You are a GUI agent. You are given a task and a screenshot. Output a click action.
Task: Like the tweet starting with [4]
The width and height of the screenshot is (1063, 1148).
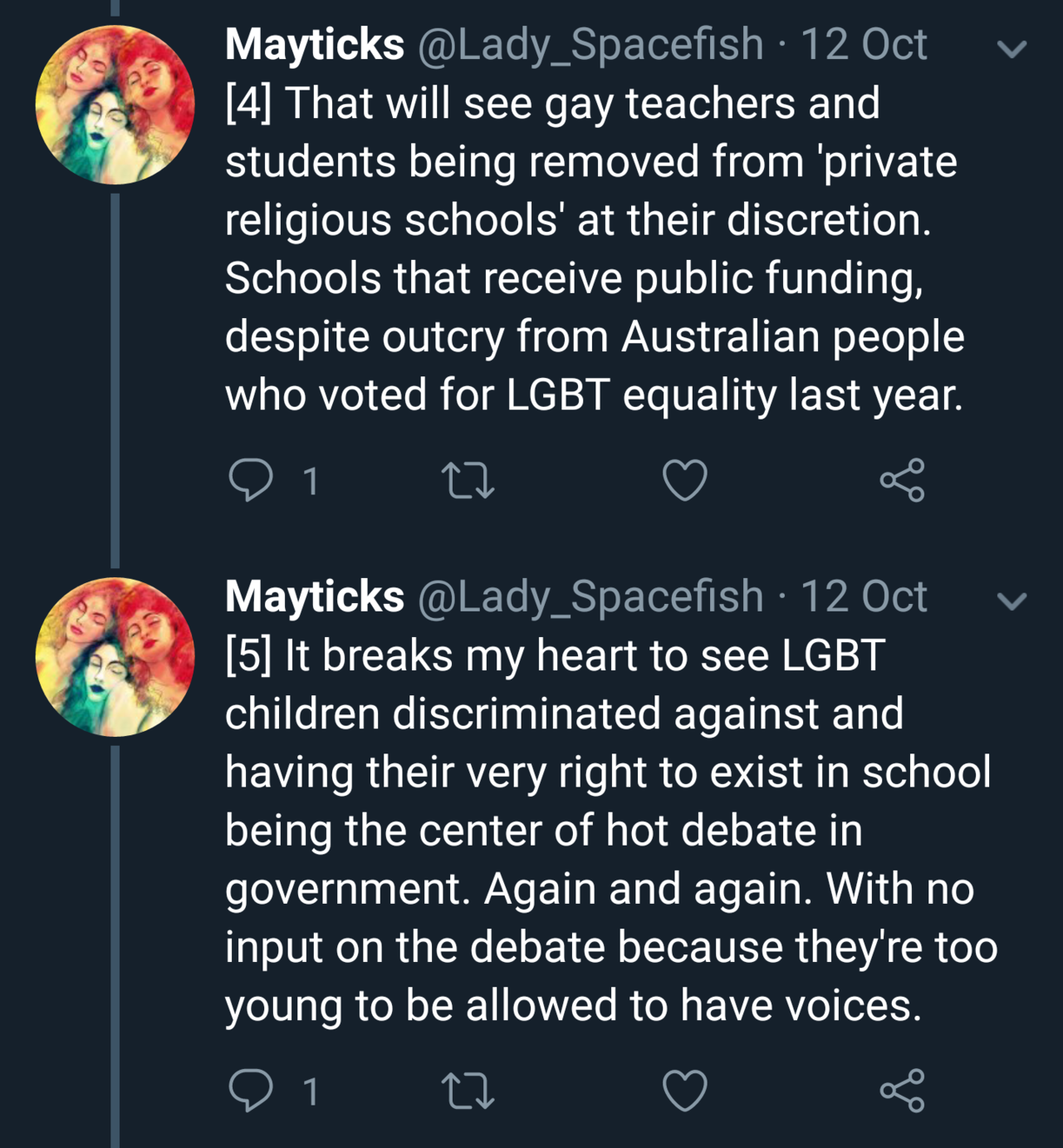[685, 481]
